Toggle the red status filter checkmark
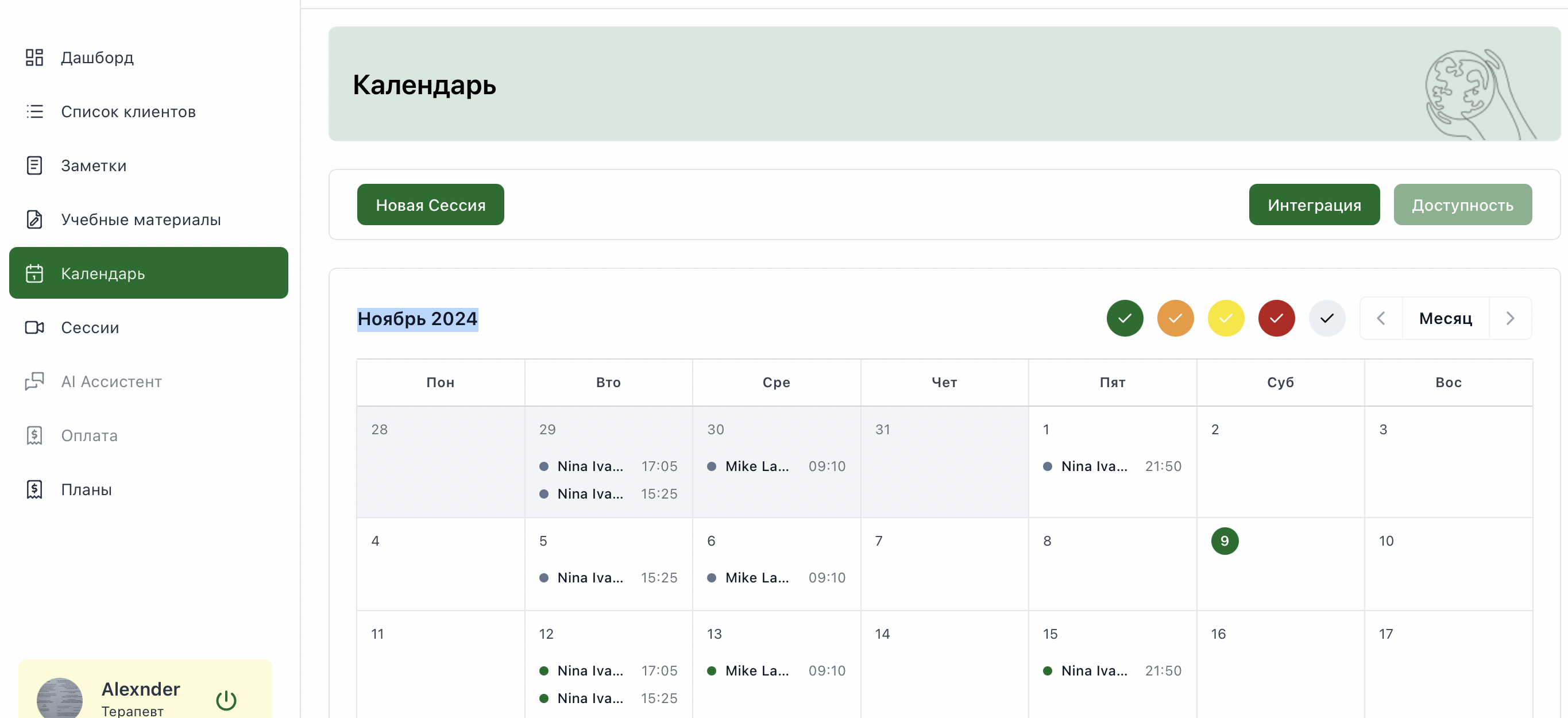 coord(1276,318)
